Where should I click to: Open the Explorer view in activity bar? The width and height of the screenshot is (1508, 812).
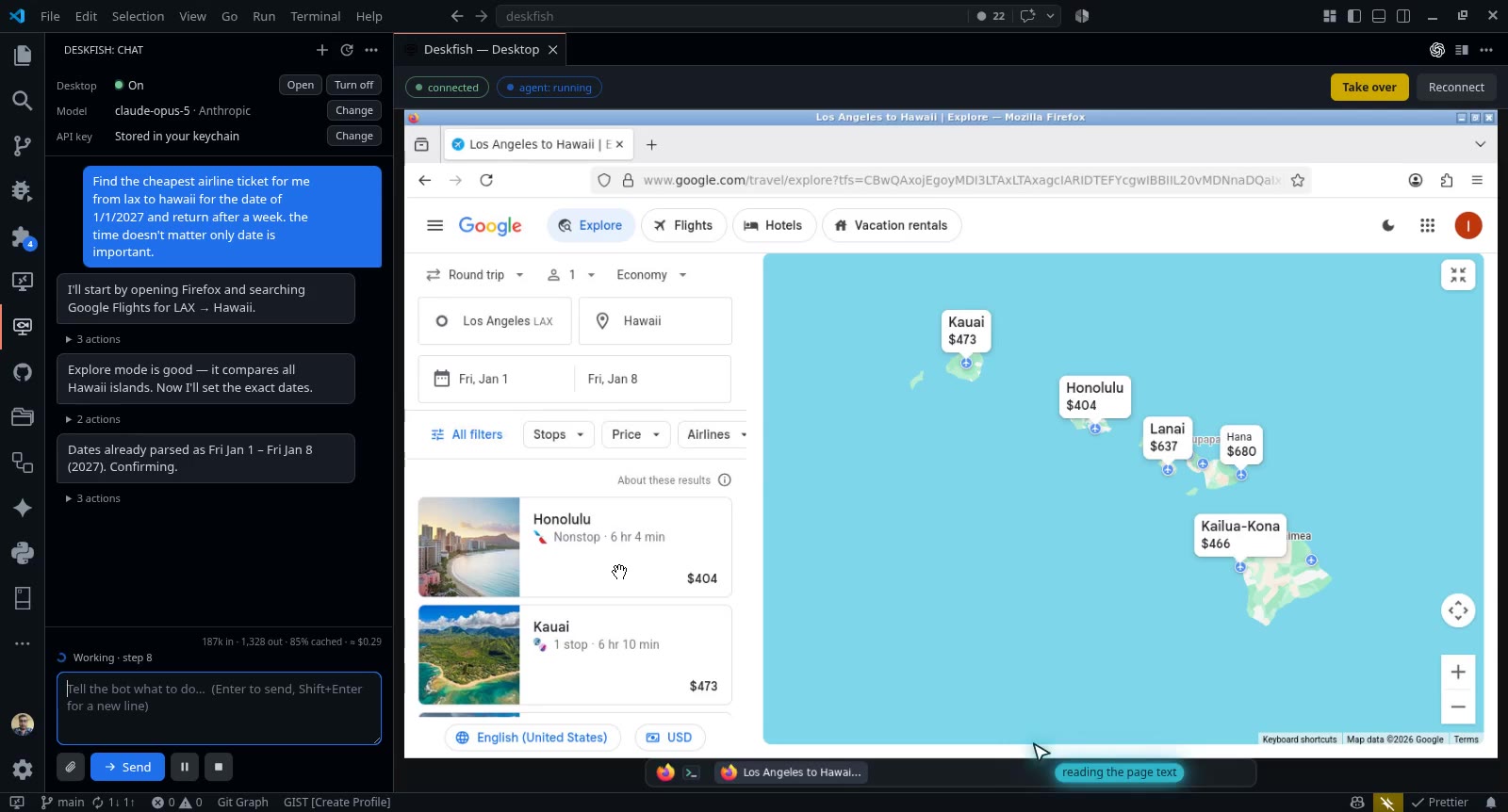pyautogui.click(x=23, y=56)
